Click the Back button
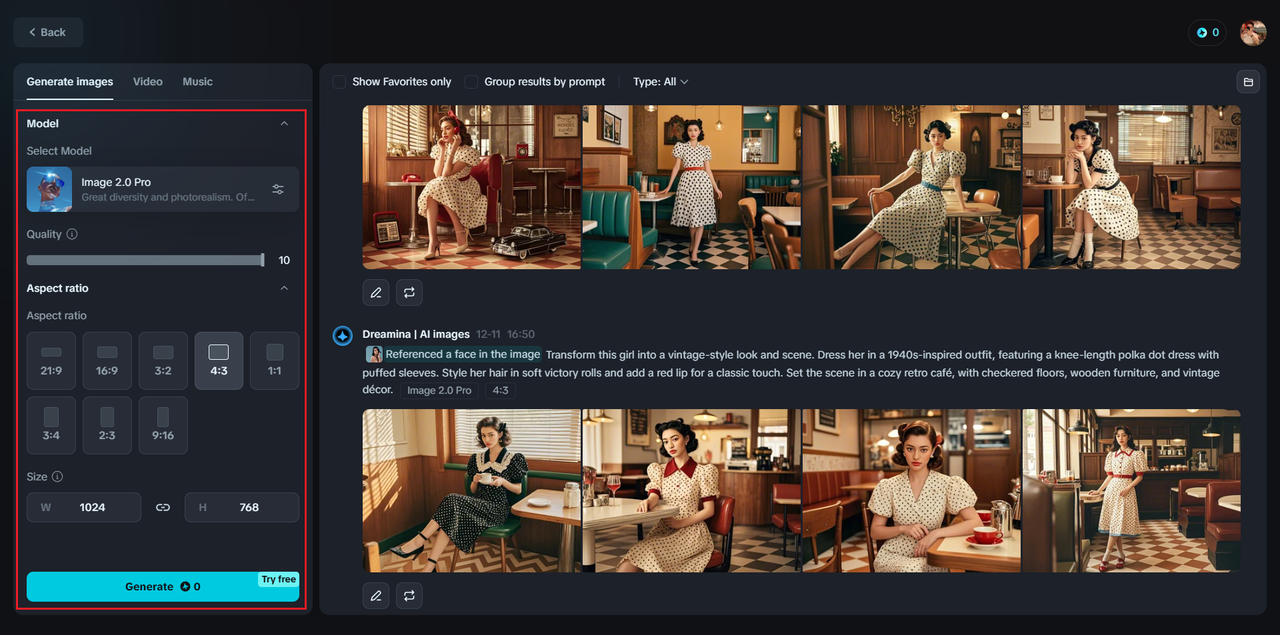1280x635 pixels. tap(48, 32)
